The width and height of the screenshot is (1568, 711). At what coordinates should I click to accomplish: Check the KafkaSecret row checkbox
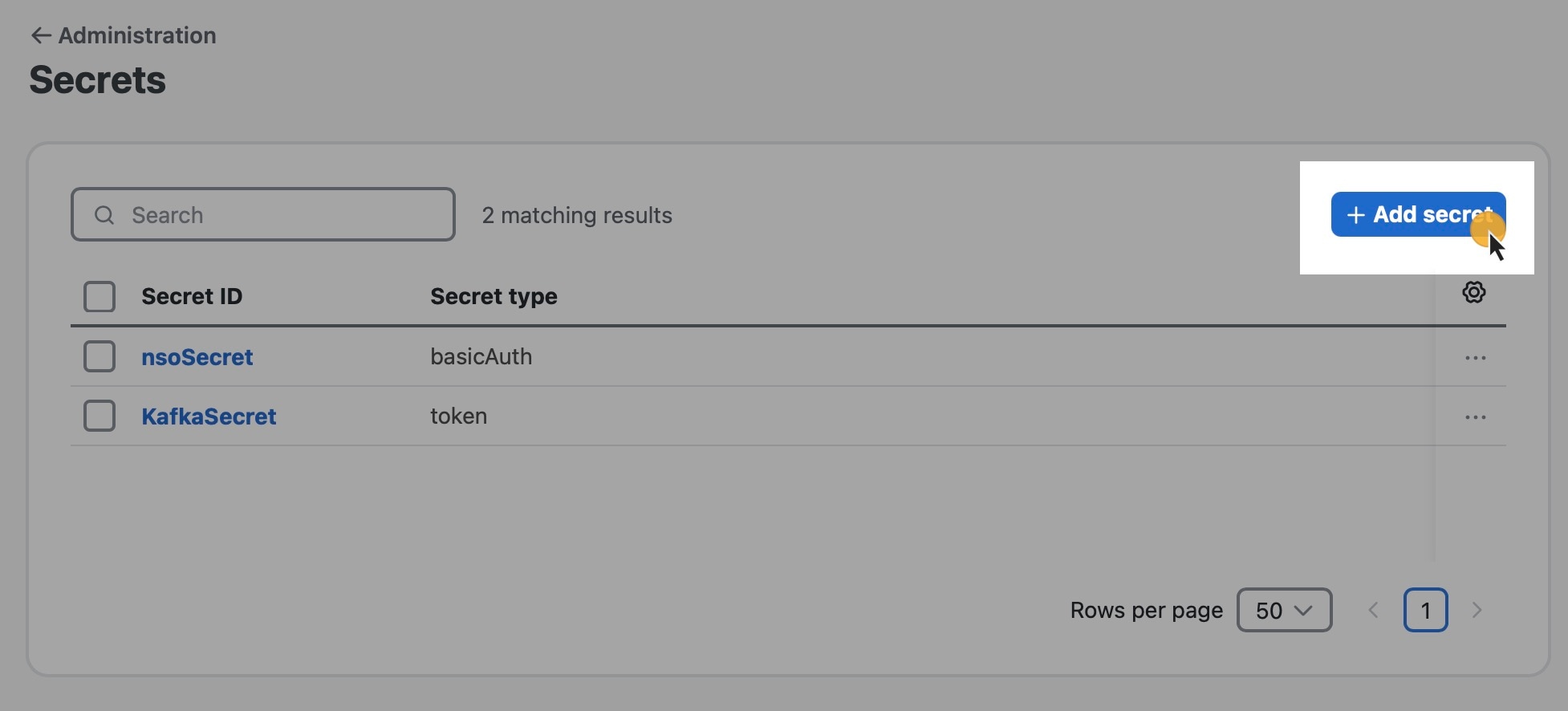coord(100,416)
